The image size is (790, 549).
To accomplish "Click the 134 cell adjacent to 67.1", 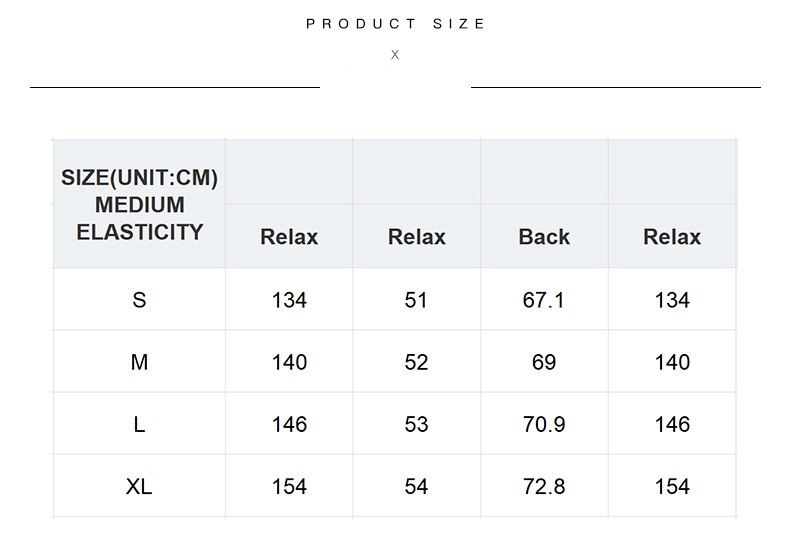I will pyautogui.click(x=672, y=300).
